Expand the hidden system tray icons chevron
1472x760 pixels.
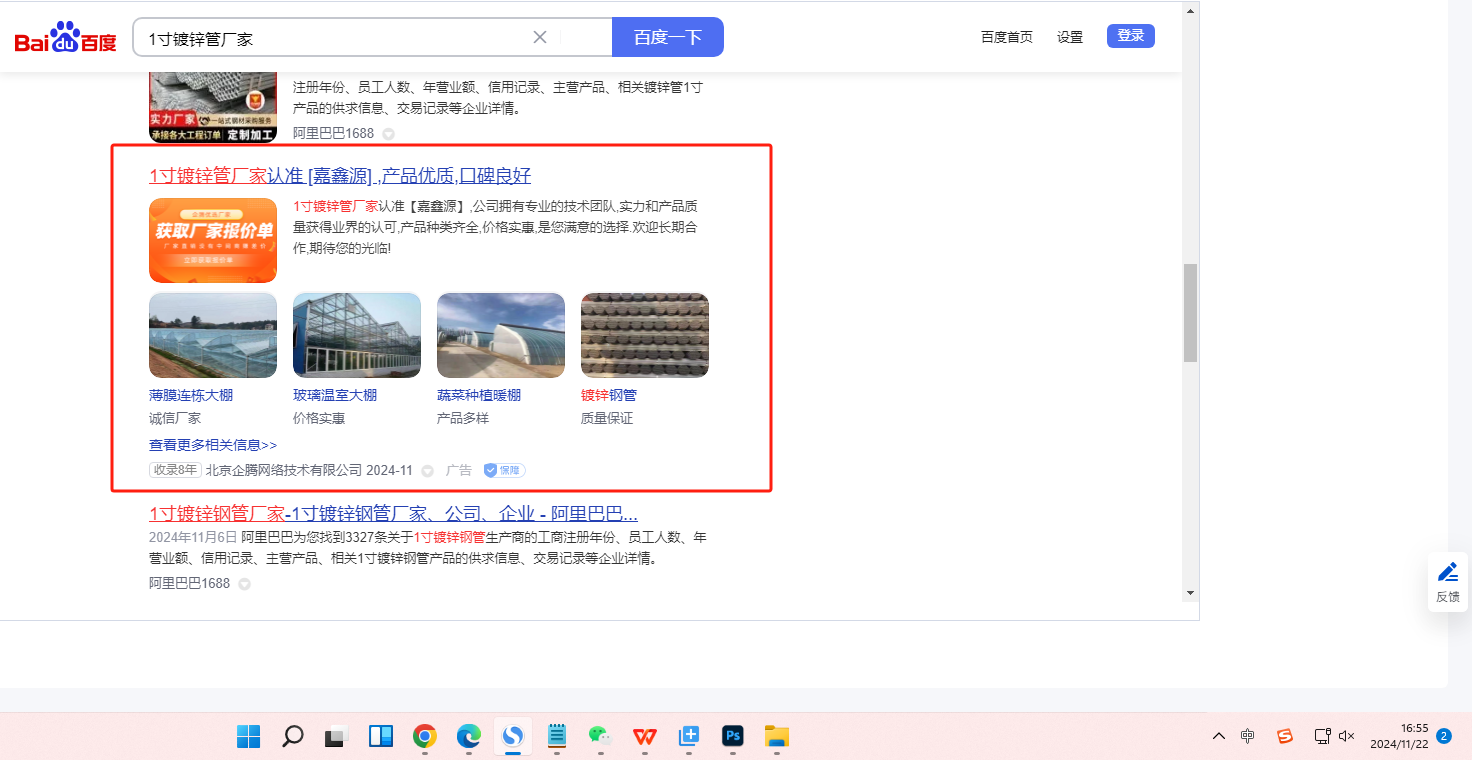click(1218, 736)
